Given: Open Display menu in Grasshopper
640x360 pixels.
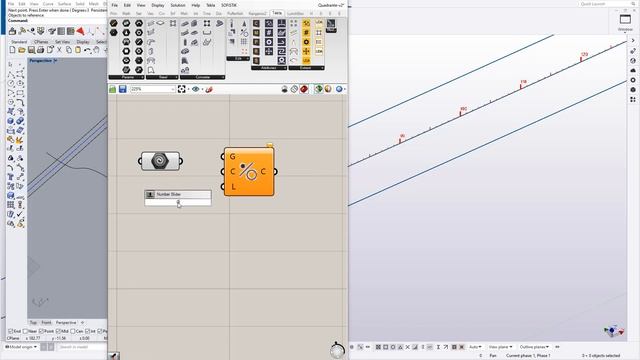Looking at the screenshot, I should [158, 5].
